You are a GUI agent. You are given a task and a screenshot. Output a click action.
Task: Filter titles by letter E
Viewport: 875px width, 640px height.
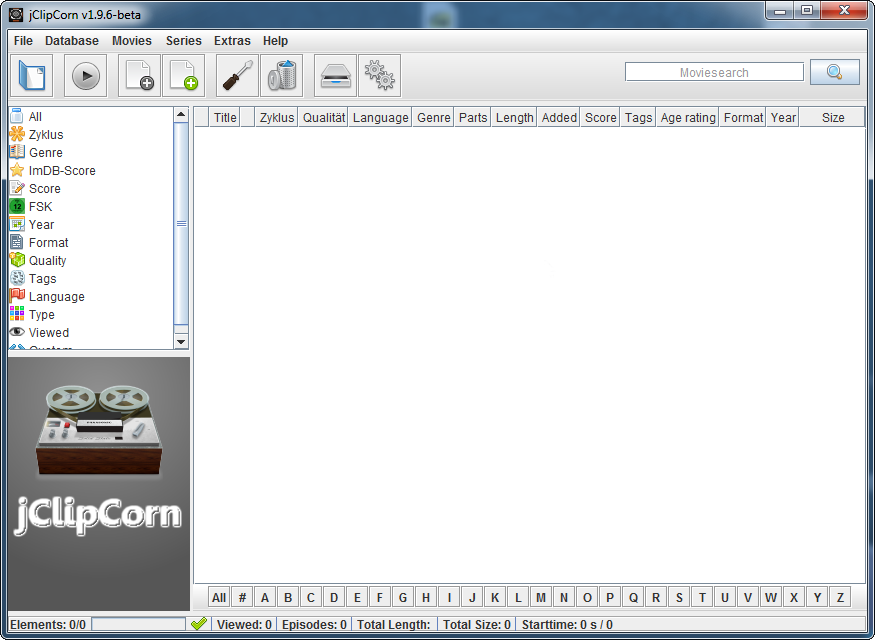pos(357,598)
